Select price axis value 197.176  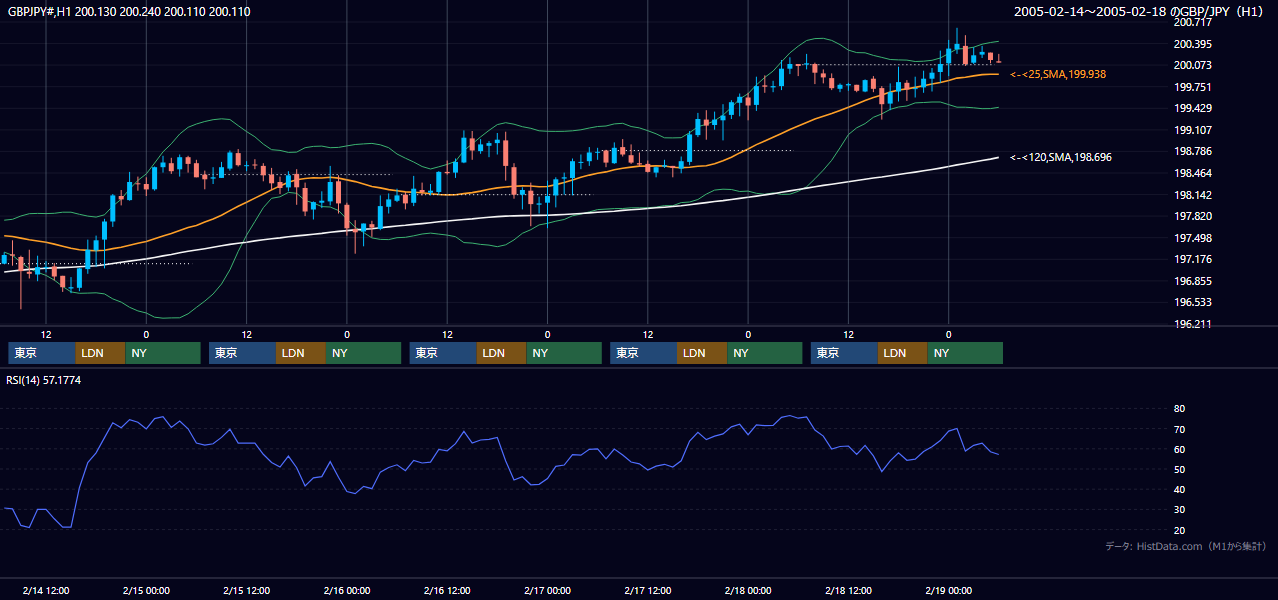(1192, 259)
